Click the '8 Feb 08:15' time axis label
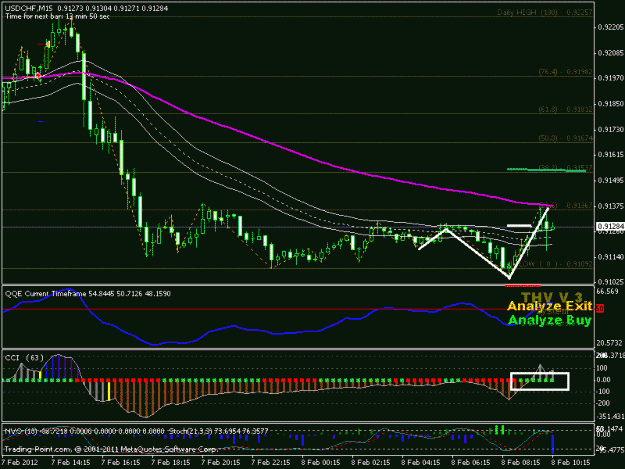Screen dimensions: 625x469 [x=521, y=462]
